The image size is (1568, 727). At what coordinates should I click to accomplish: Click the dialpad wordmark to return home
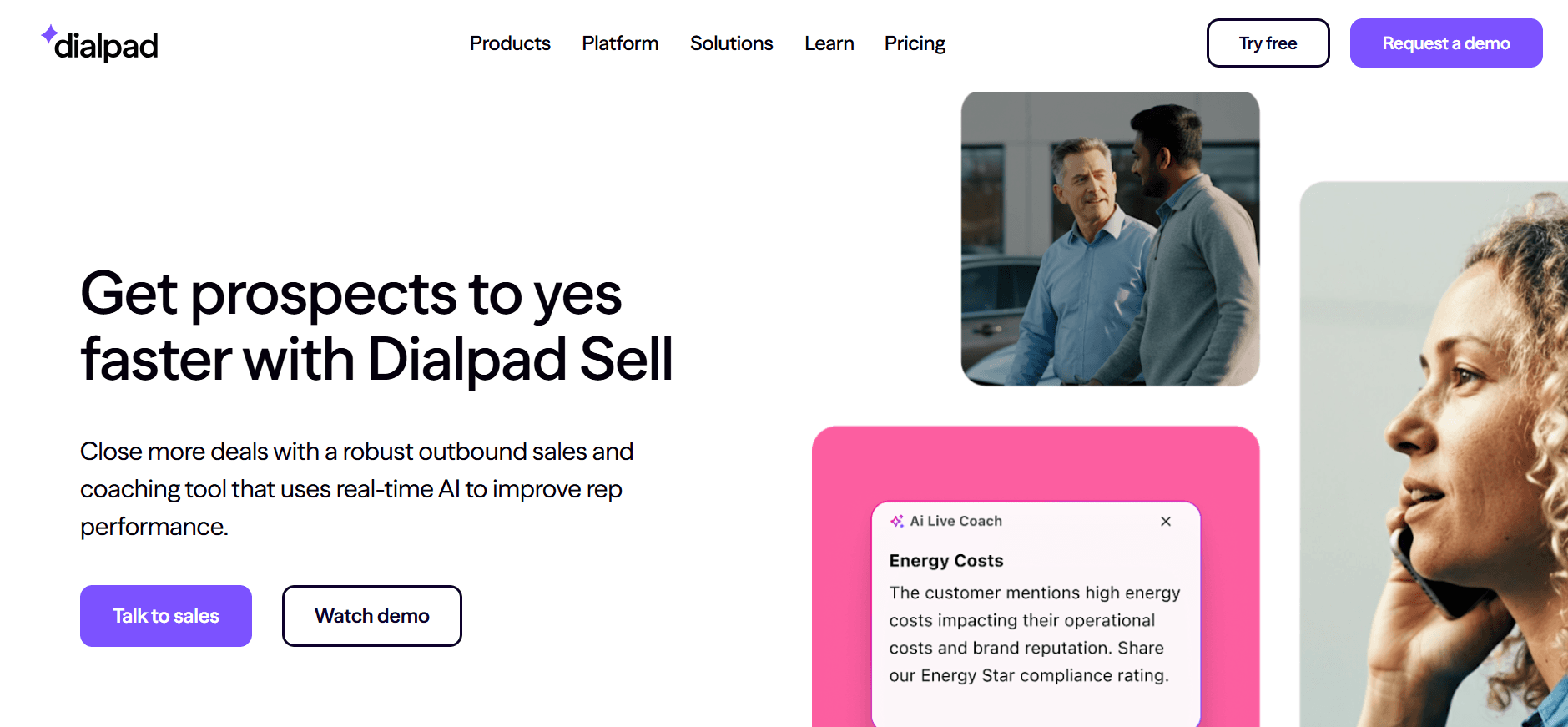pos(106,46)
